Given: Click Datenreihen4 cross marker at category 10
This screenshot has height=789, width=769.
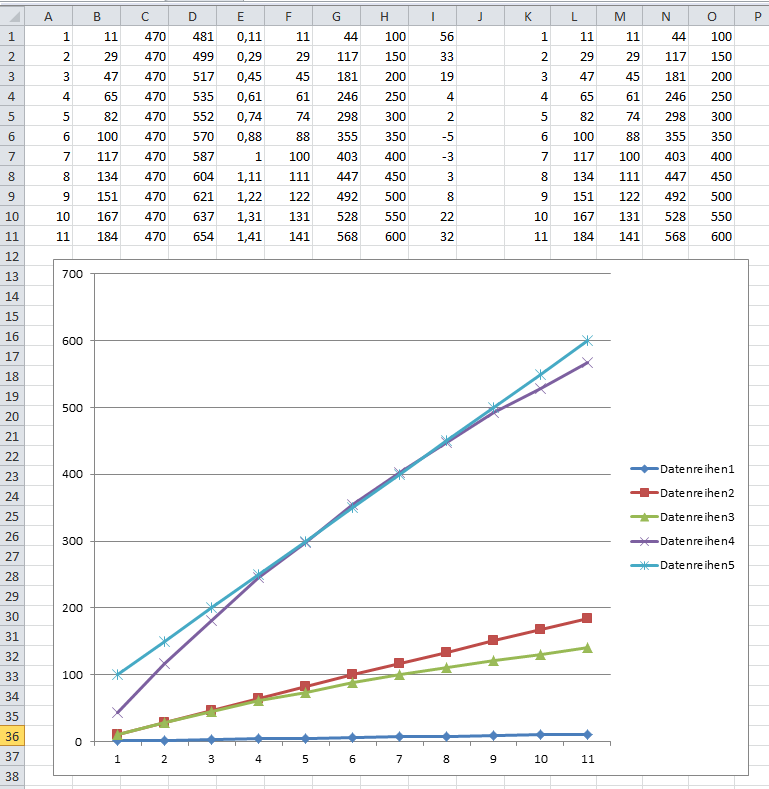Looking at the screenshot, I should 540,388.
